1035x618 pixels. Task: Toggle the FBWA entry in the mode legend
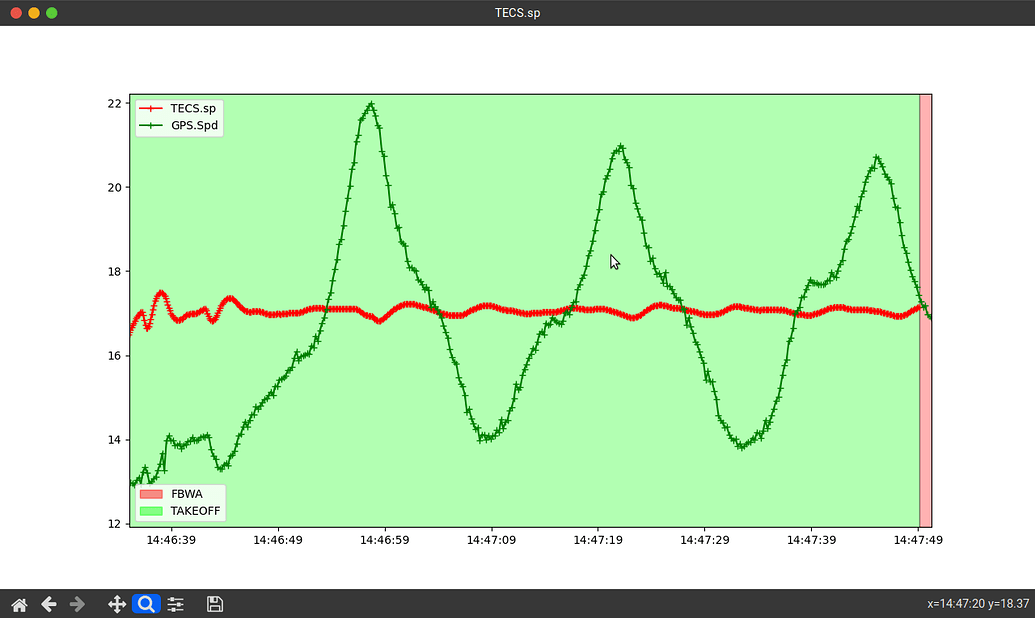[186, 494]
